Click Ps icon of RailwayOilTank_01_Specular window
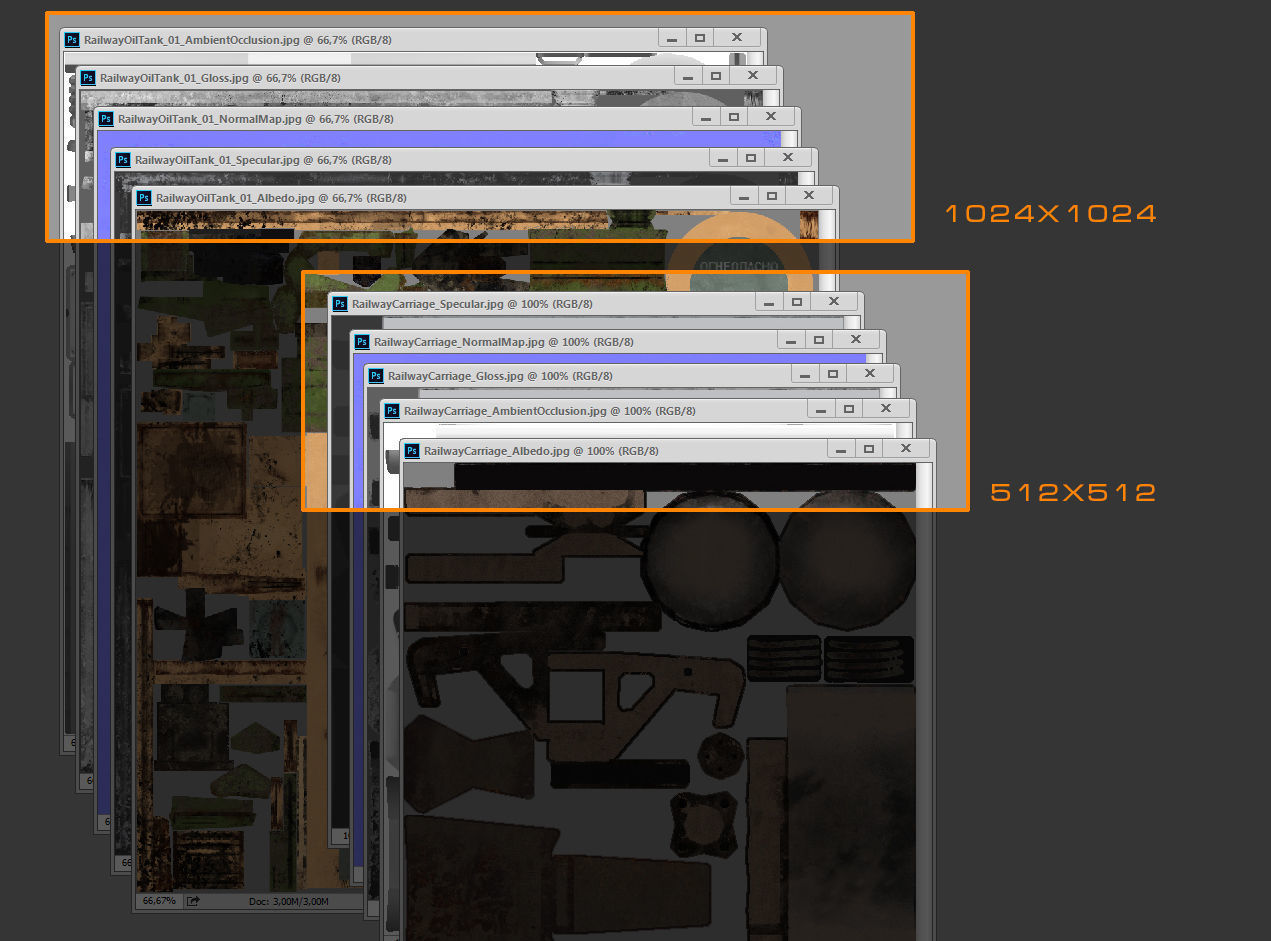 (123, 159)
